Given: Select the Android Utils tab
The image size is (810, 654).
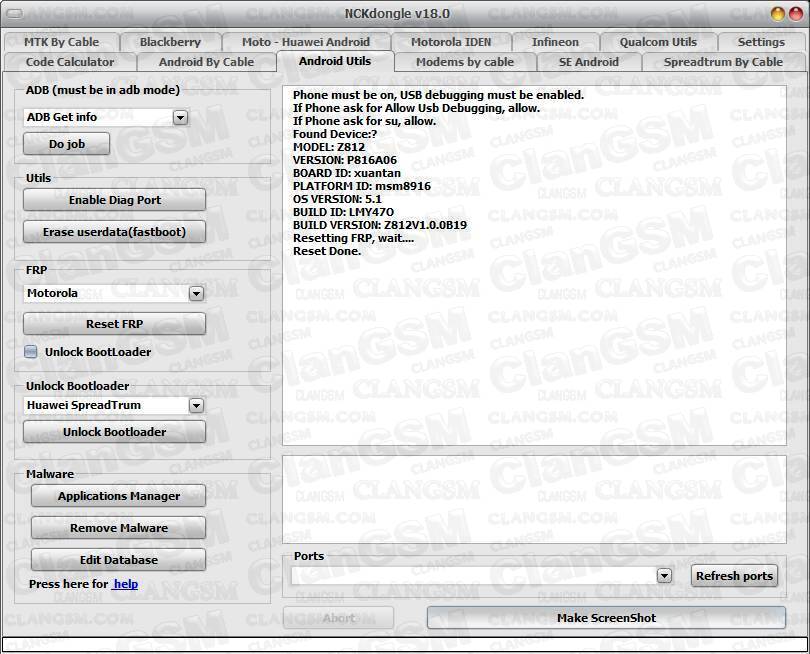Looking at the screenshot, I should click(x=335, y=61).
